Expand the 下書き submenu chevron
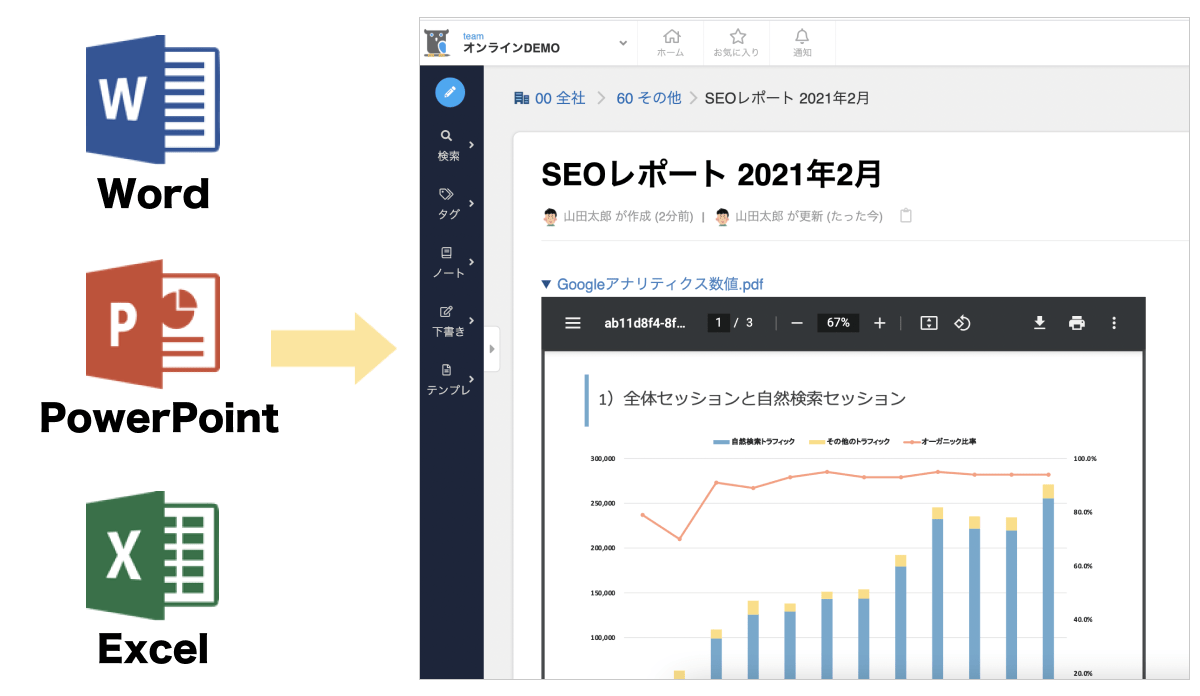This screenshot has height=696, width=1200. pyautogui.click(x=471, y=320)
